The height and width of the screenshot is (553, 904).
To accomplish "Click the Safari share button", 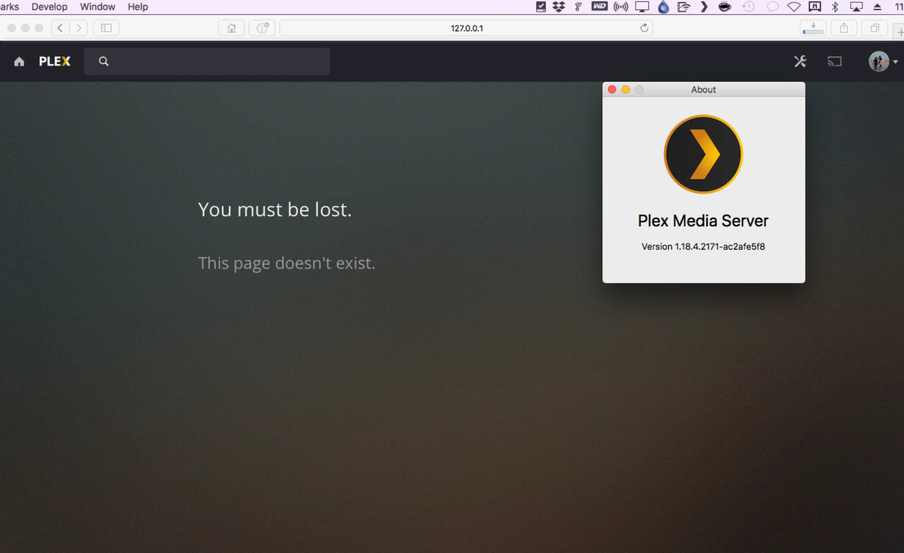I will (844, 28).
